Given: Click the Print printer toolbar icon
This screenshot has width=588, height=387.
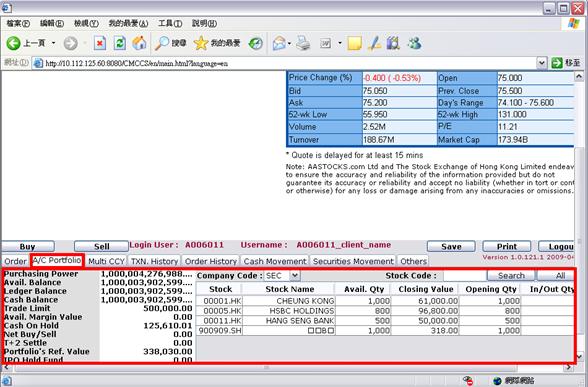Looking at the screenshot, I should tap(303, 44).
